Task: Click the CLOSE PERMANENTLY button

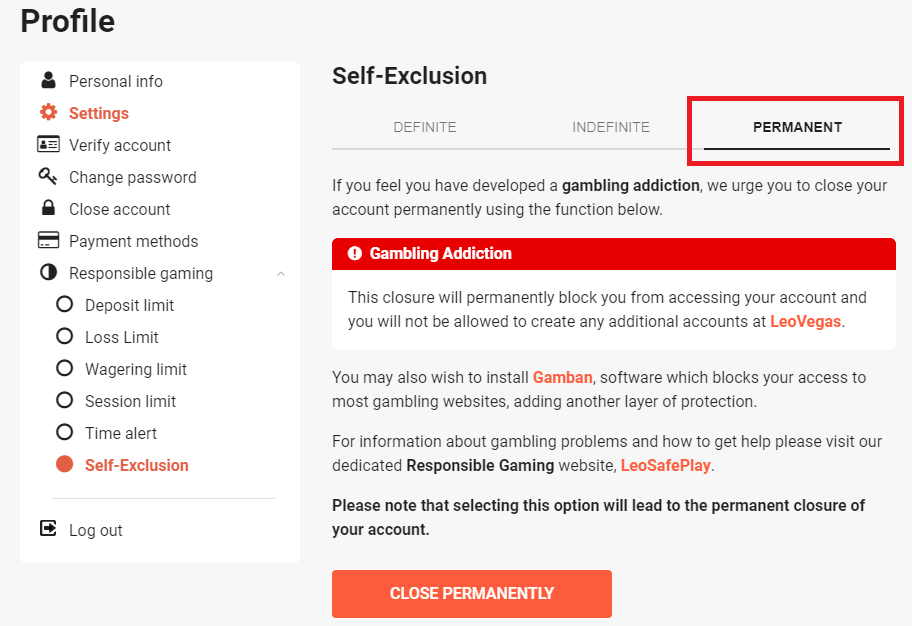Action: click(x=472, y=593)
